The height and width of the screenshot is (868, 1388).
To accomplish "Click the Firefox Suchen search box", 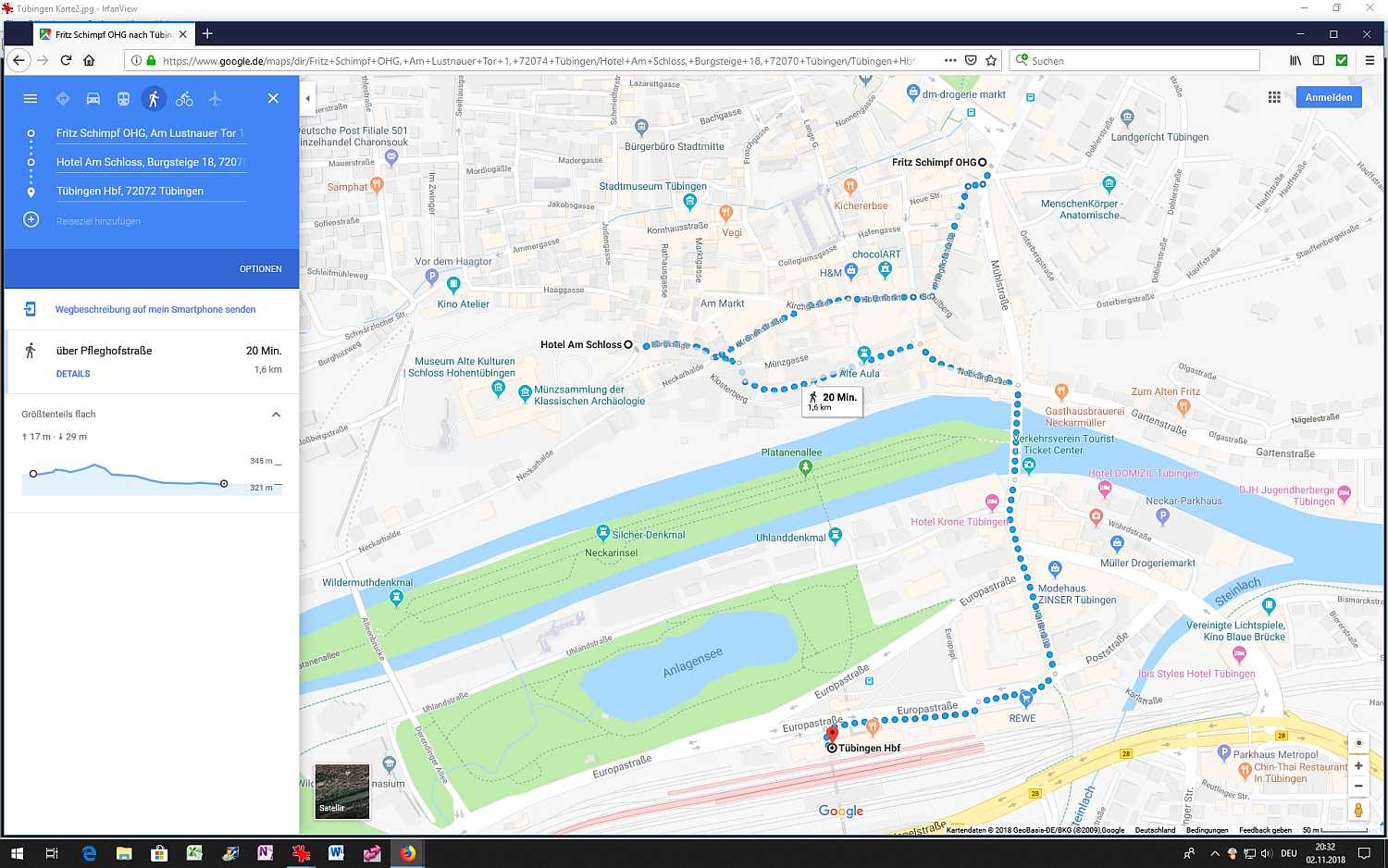I will (1134, 60).
